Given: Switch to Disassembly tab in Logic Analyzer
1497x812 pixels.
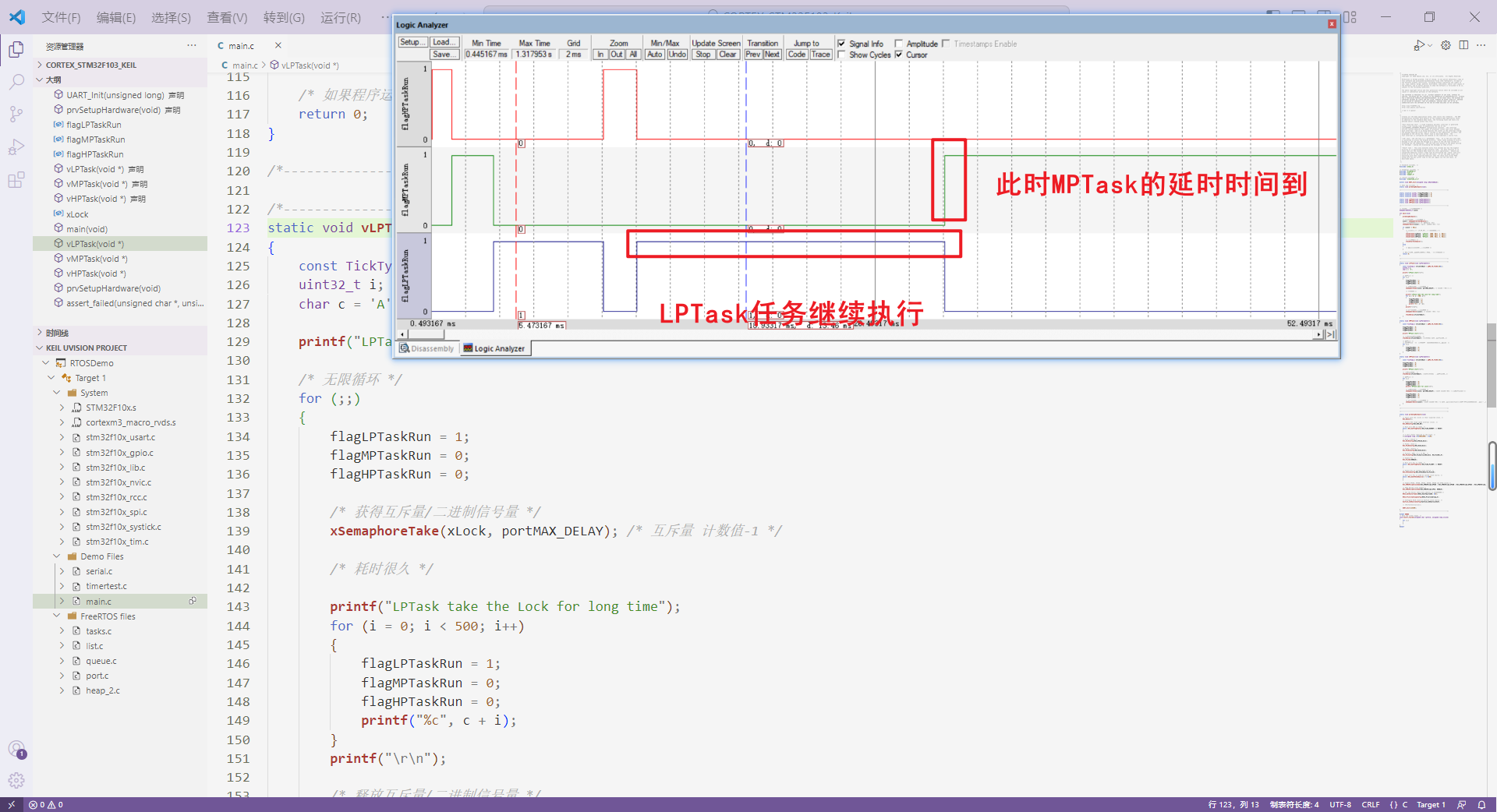Looking at the screenshot, I should point(426,348).
